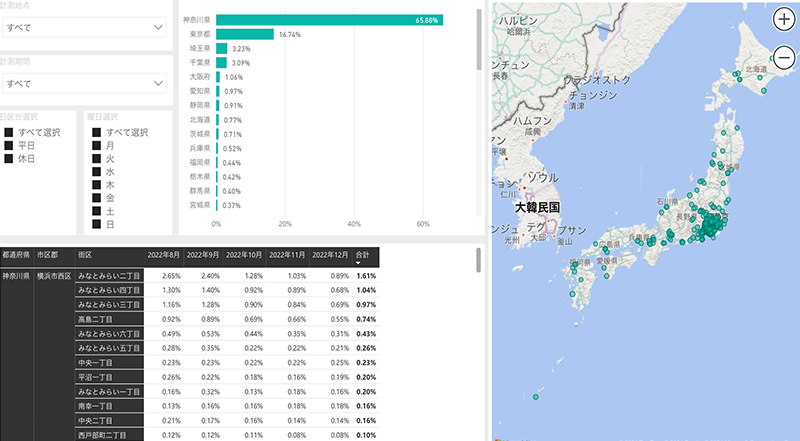Select the 高島二丁目 row label
800x441 pixels.
pos(96,317)
